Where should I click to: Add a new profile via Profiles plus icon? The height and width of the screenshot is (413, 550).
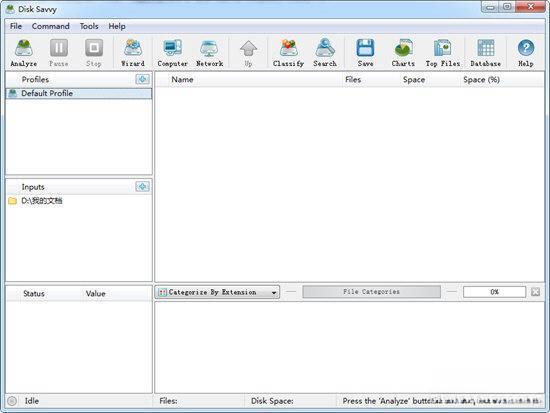click(142, 79)
